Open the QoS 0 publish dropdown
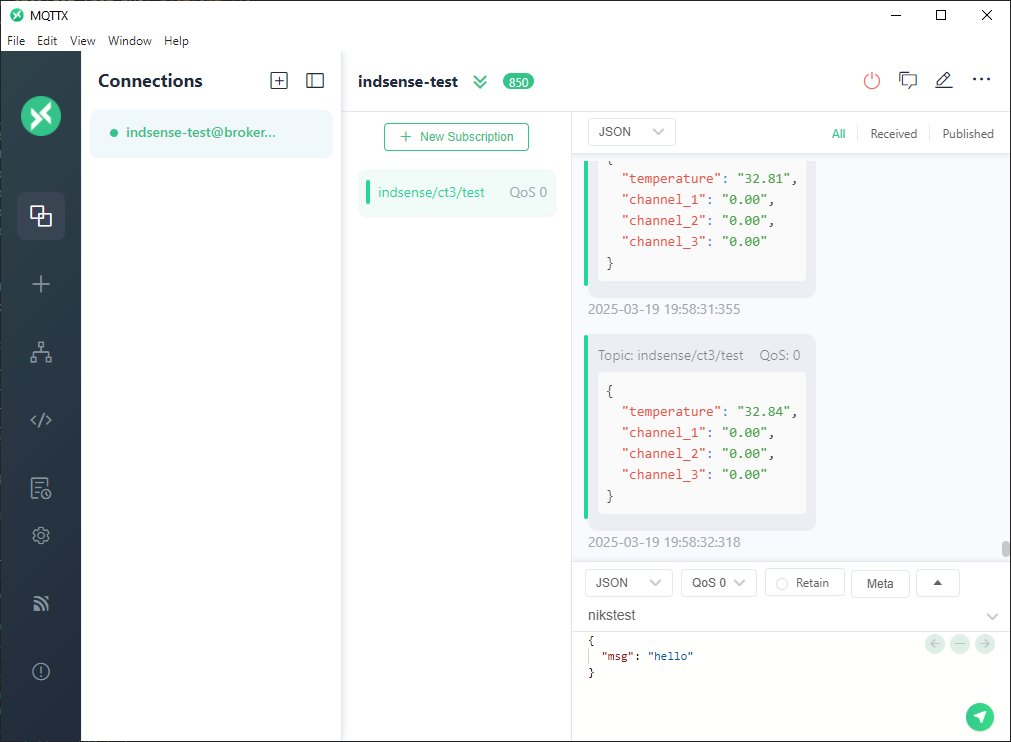This screenshot has width=1011, height=742. 718,583
